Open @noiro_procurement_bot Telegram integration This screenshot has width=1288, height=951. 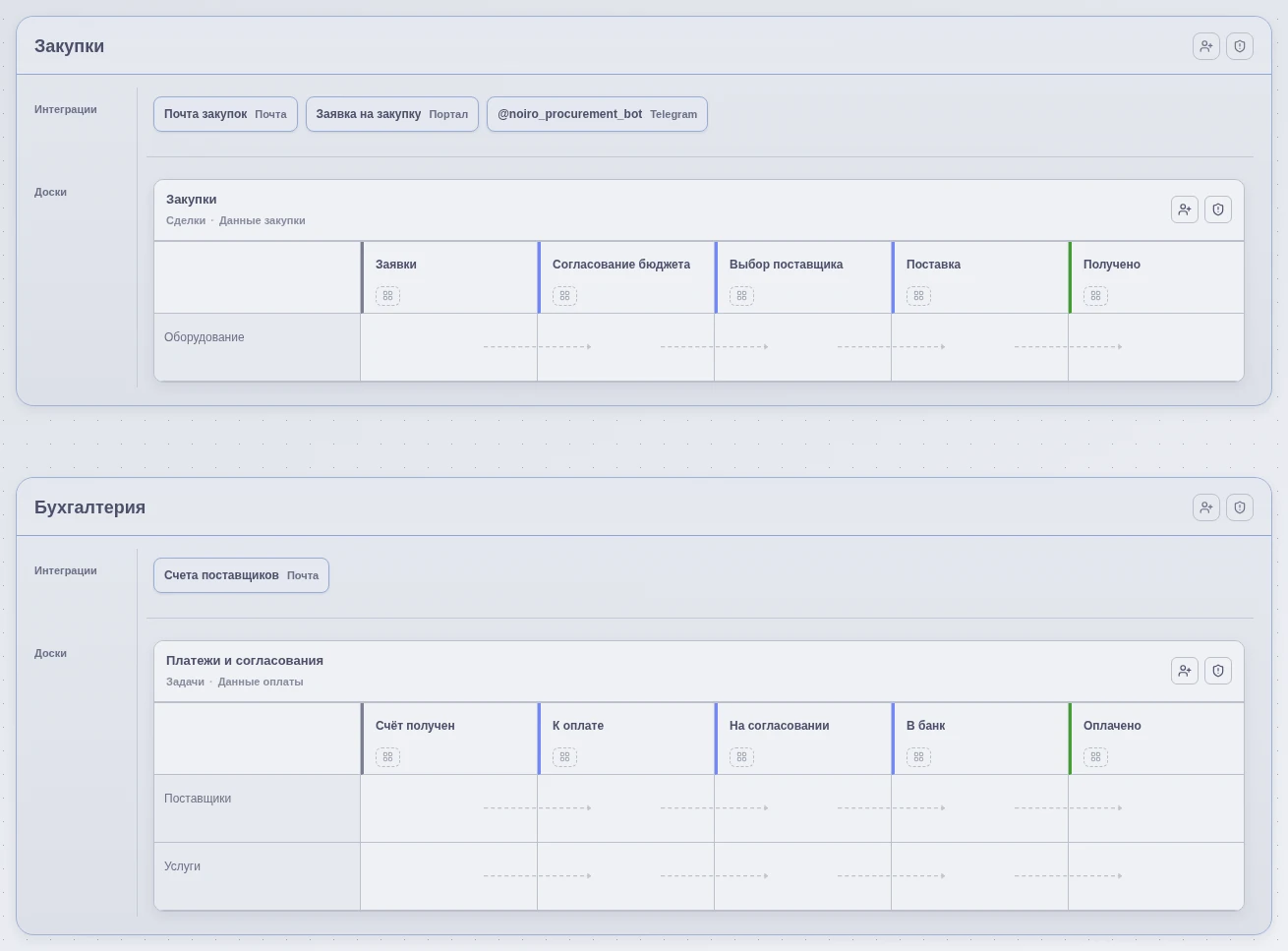597,114
